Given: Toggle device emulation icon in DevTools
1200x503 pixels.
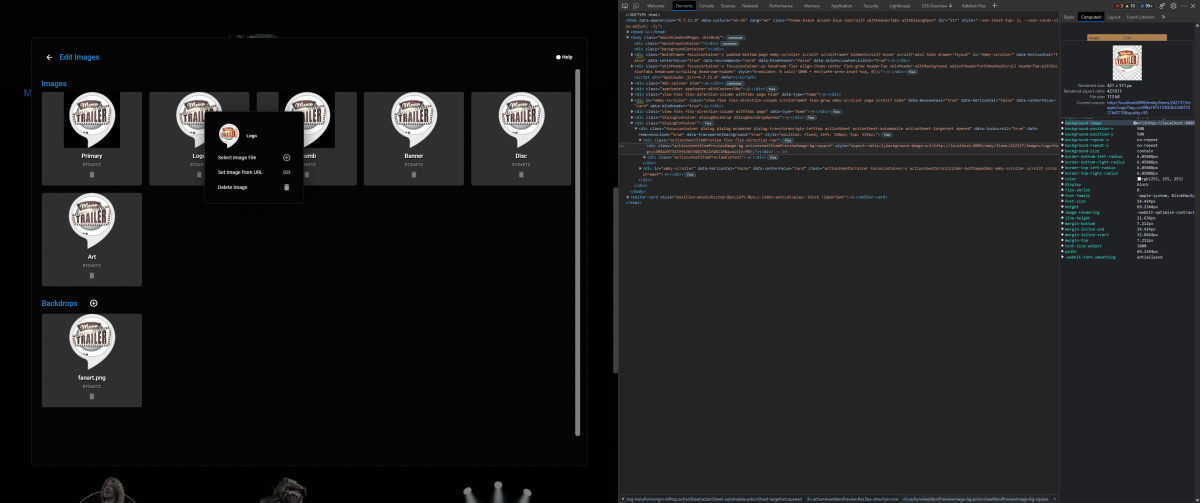Looking at the screenshot, I should point(636,6).
